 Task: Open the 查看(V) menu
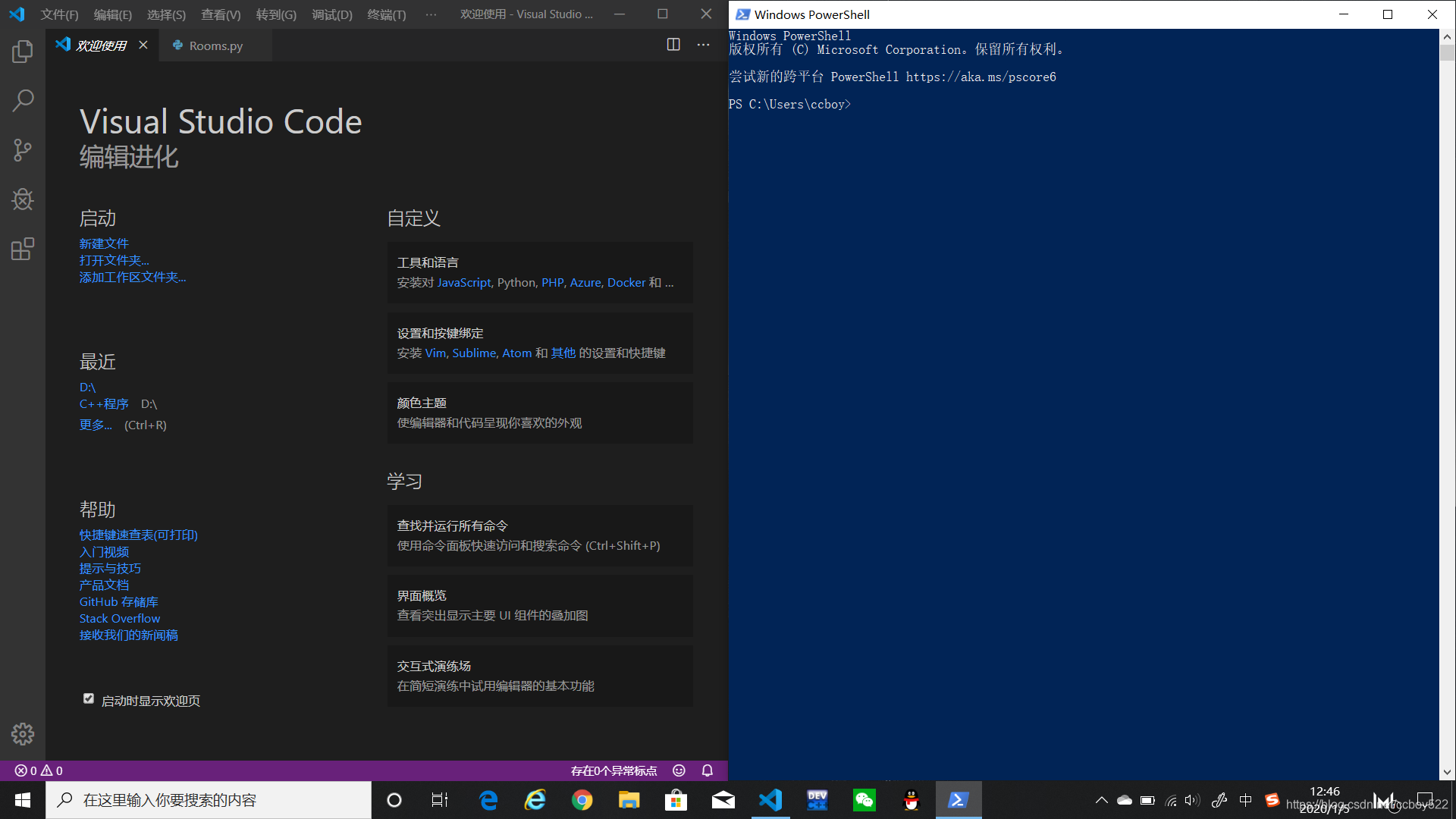click(x=221, y=14)
